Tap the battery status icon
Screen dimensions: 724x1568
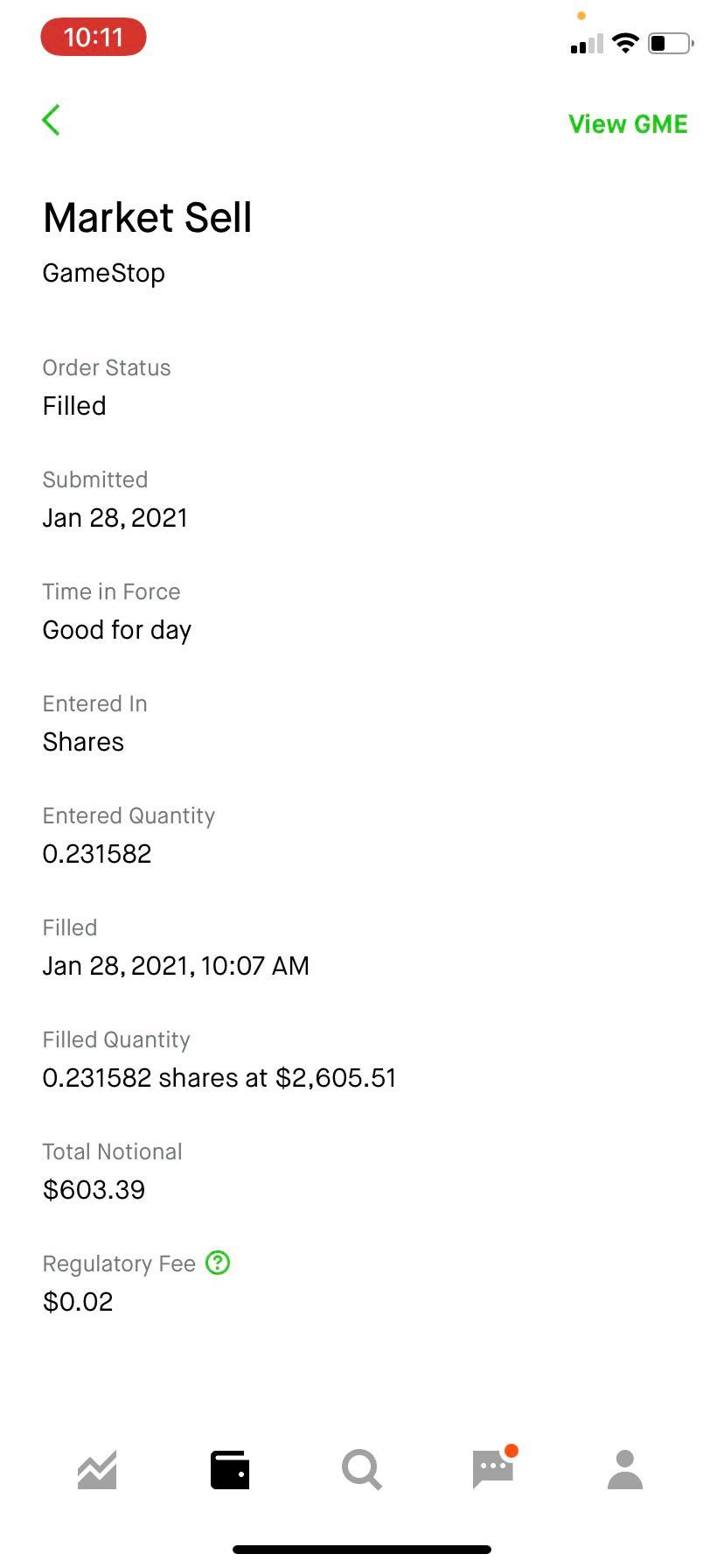point(671,43)
